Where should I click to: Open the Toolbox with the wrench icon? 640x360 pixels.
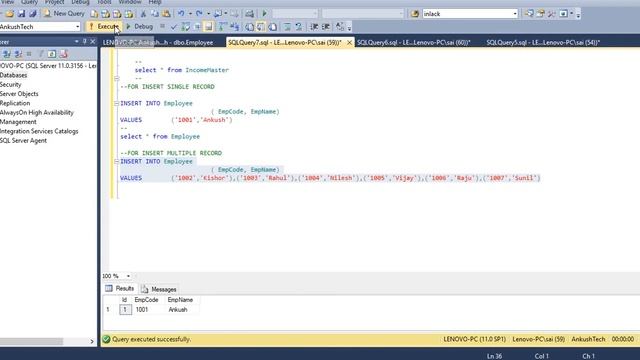pyautogui.click(x=551, y=14)
